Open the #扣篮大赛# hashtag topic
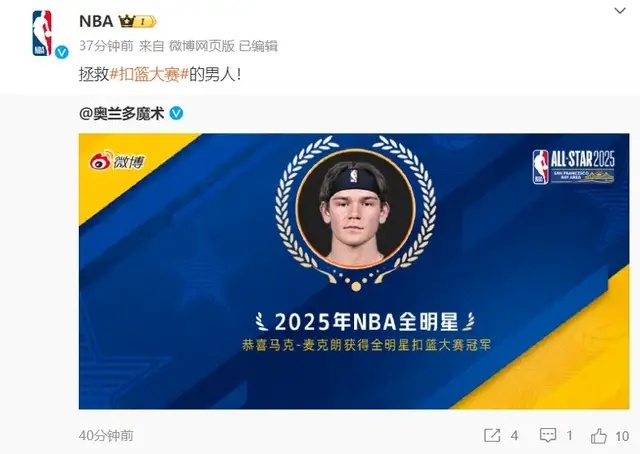The image size is (640, 454). [x=149, y=74]
